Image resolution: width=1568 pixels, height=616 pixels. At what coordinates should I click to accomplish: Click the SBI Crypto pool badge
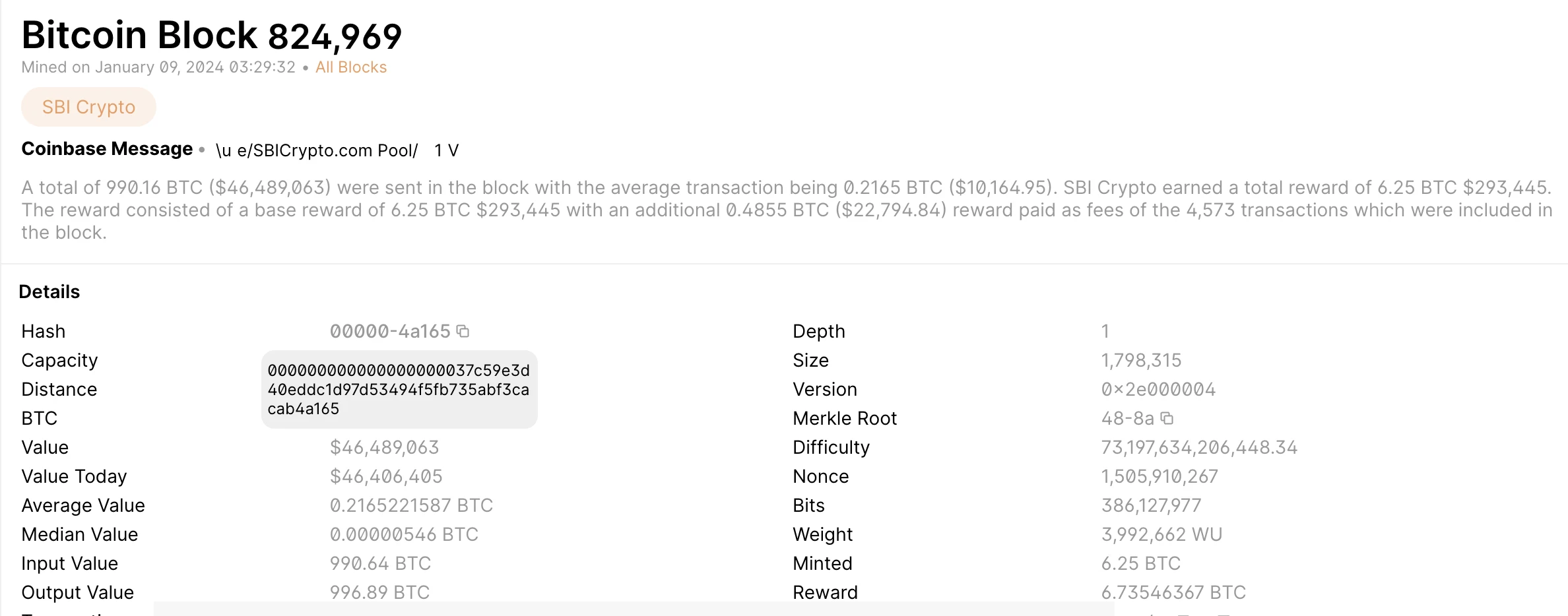(88, 106)
